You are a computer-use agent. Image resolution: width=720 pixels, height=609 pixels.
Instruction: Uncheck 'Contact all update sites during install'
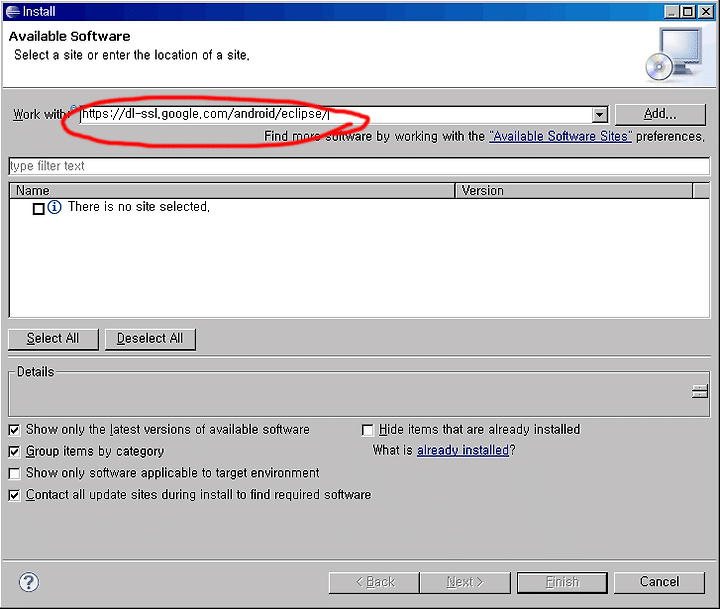[x=15, y=495]
